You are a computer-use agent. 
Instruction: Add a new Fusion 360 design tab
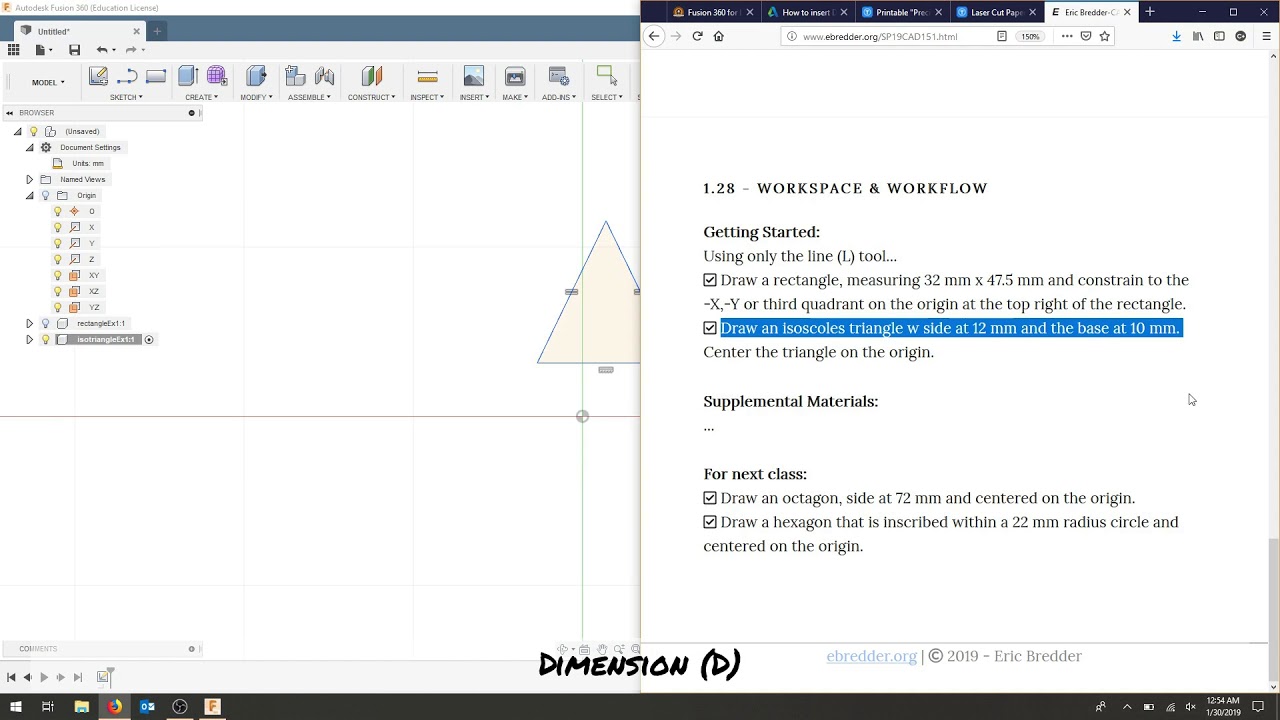[x=157, y=31]
